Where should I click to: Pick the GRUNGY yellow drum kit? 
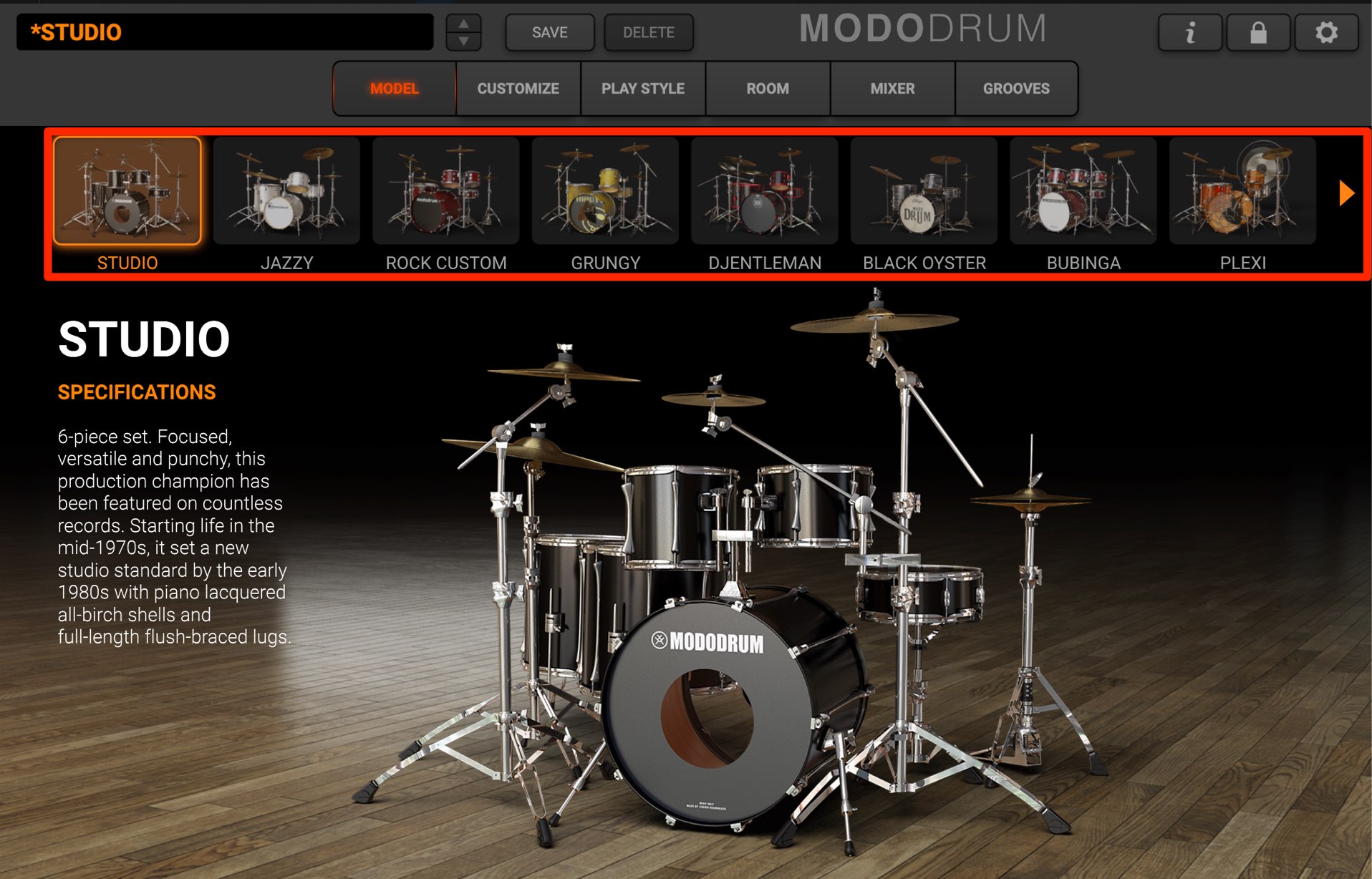tap(605, 191)
